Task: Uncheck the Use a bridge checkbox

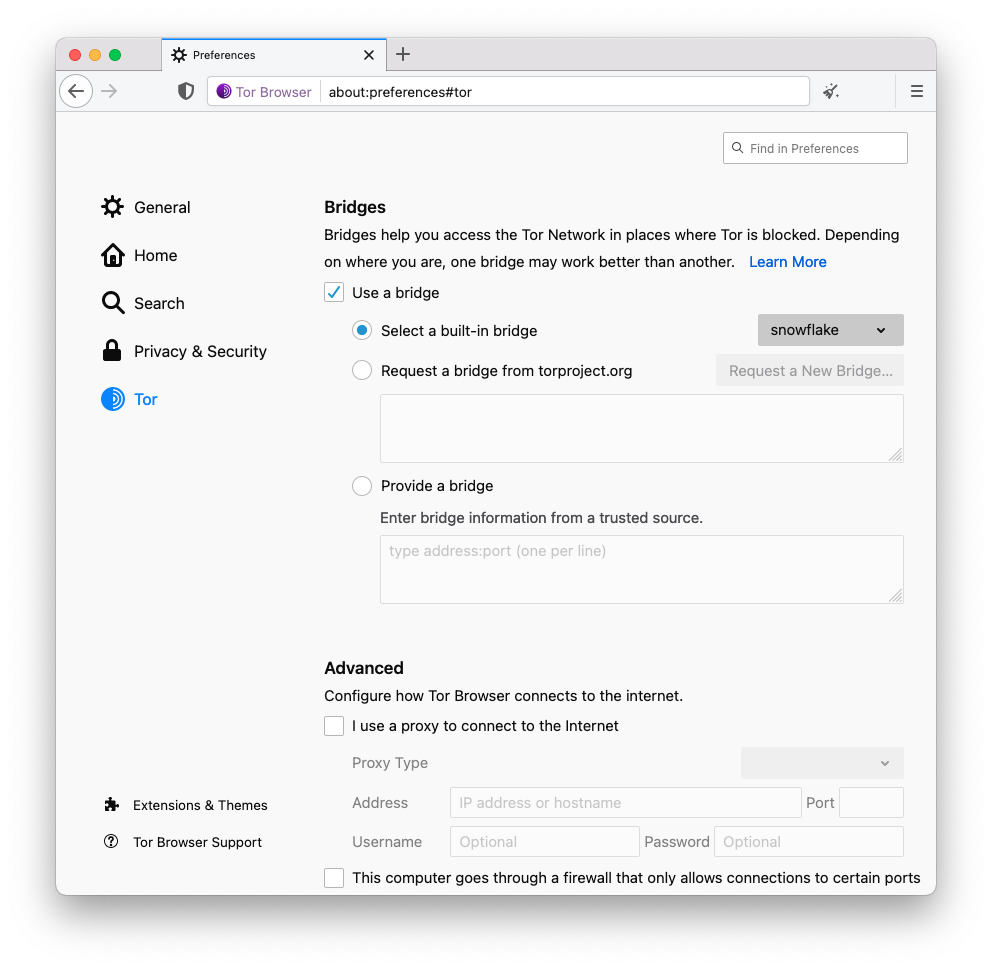Action: (334, 293)
